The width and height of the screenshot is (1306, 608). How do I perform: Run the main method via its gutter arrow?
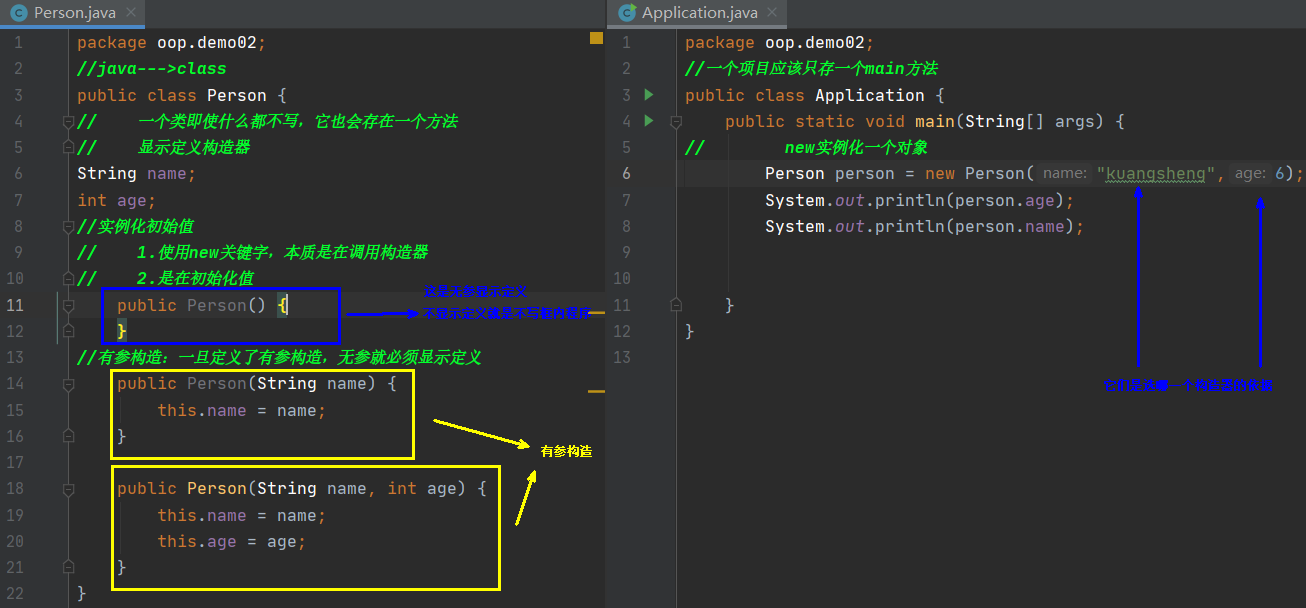point(648,121)
